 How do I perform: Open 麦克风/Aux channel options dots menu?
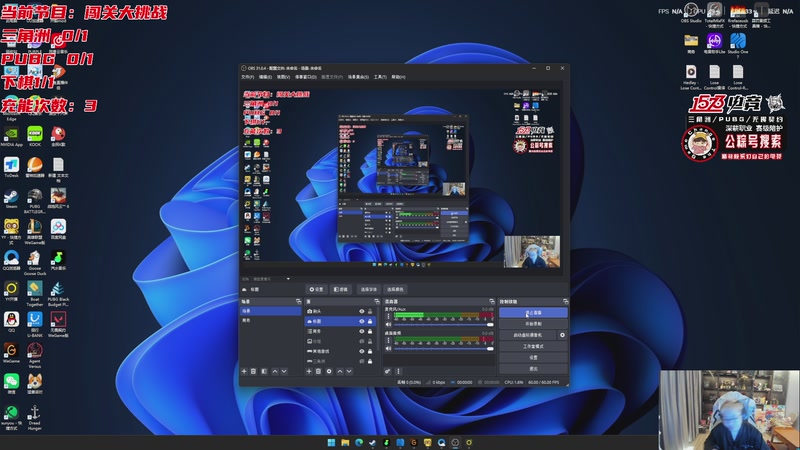click(388, 316)
